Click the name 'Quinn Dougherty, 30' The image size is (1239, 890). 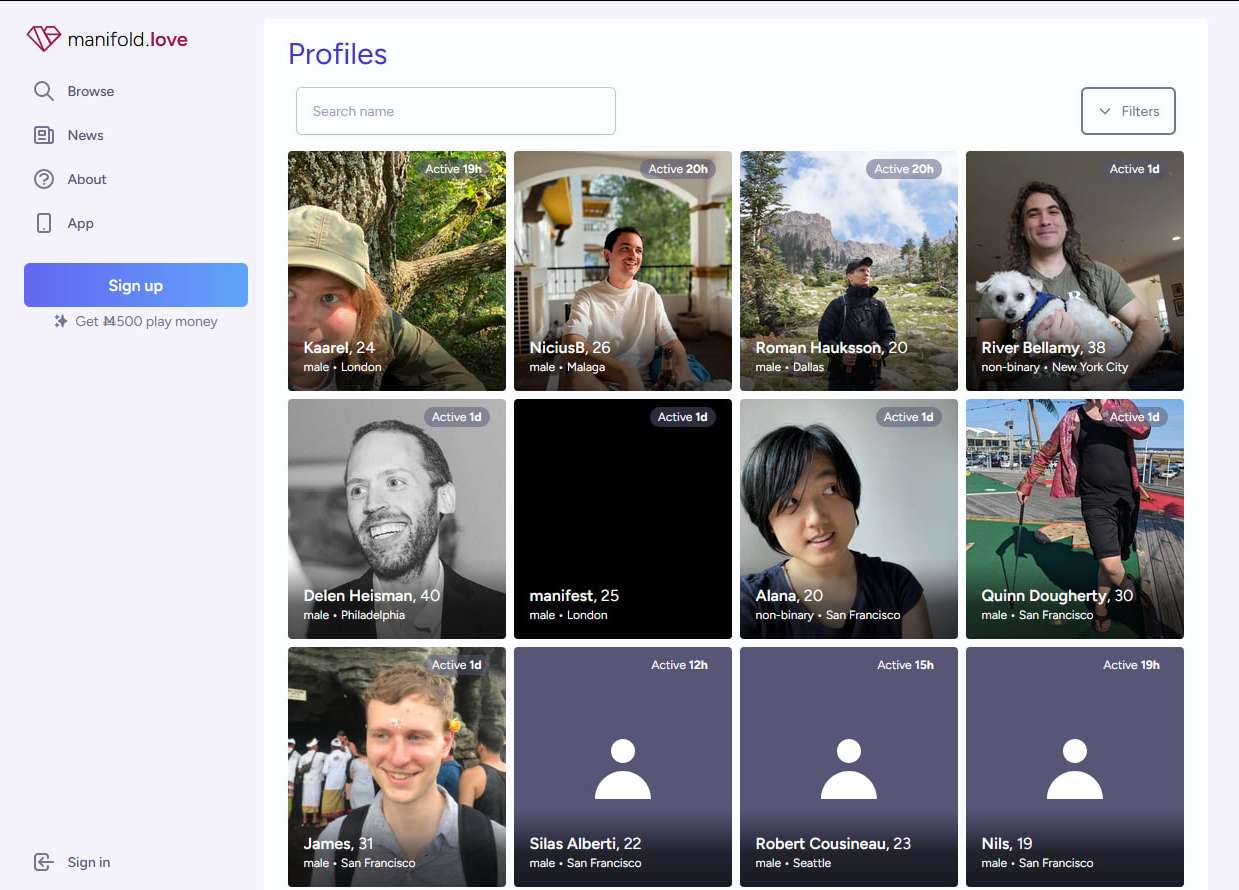click(x=1057, y=596)
